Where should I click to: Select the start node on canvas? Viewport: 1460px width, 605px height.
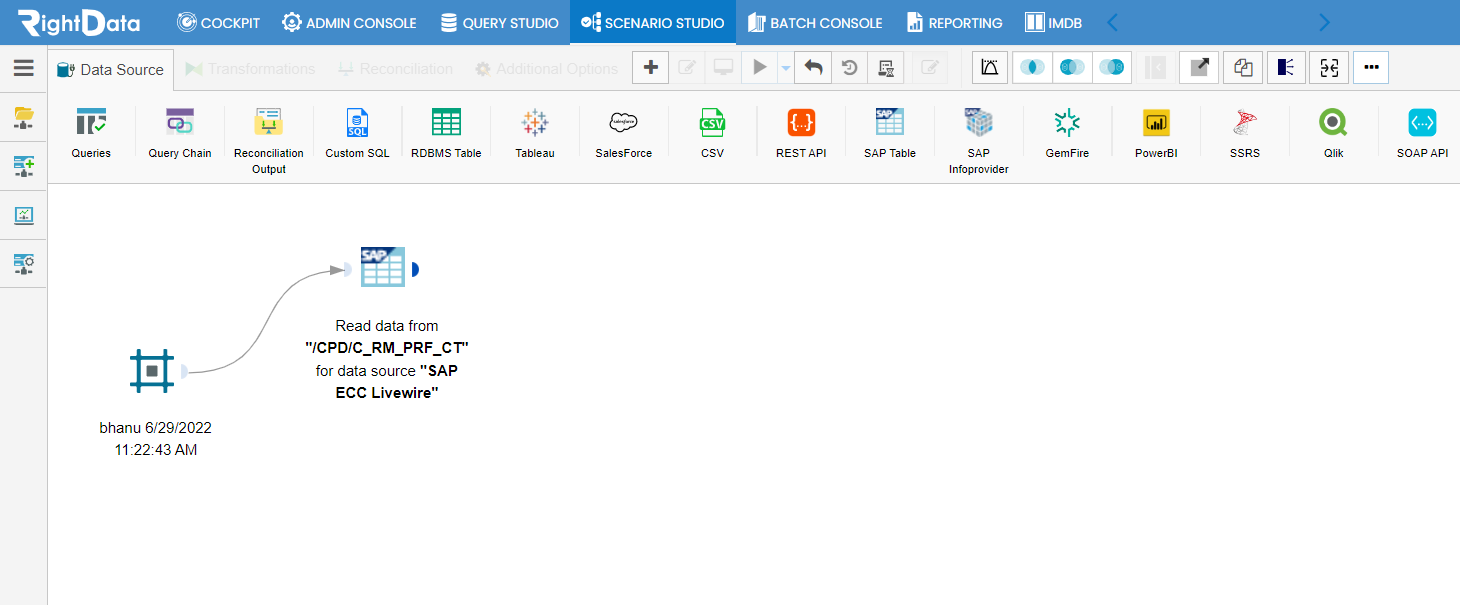[152, 371]
